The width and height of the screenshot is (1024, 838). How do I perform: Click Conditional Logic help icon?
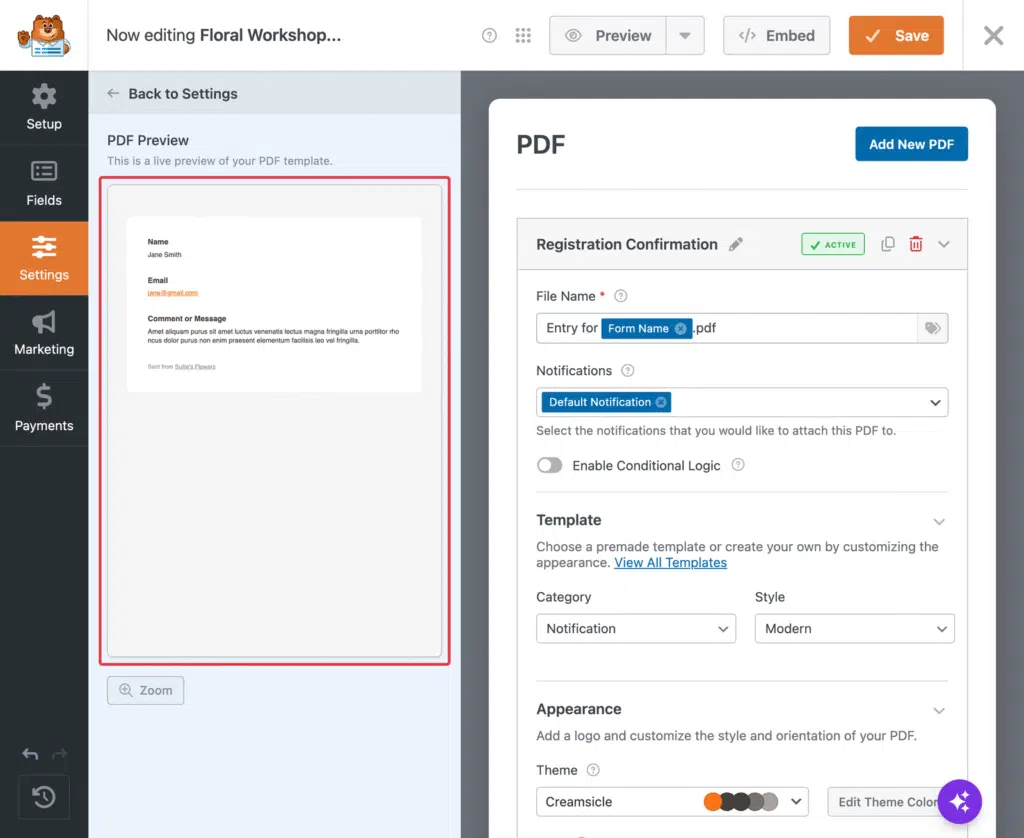[738, 464]
